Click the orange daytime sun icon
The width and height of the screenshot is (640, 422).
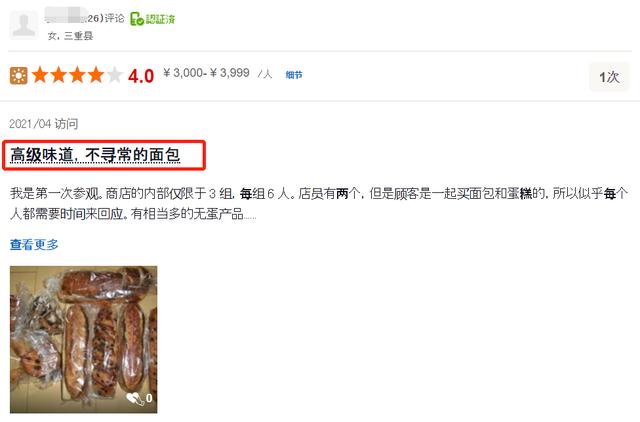19,76
